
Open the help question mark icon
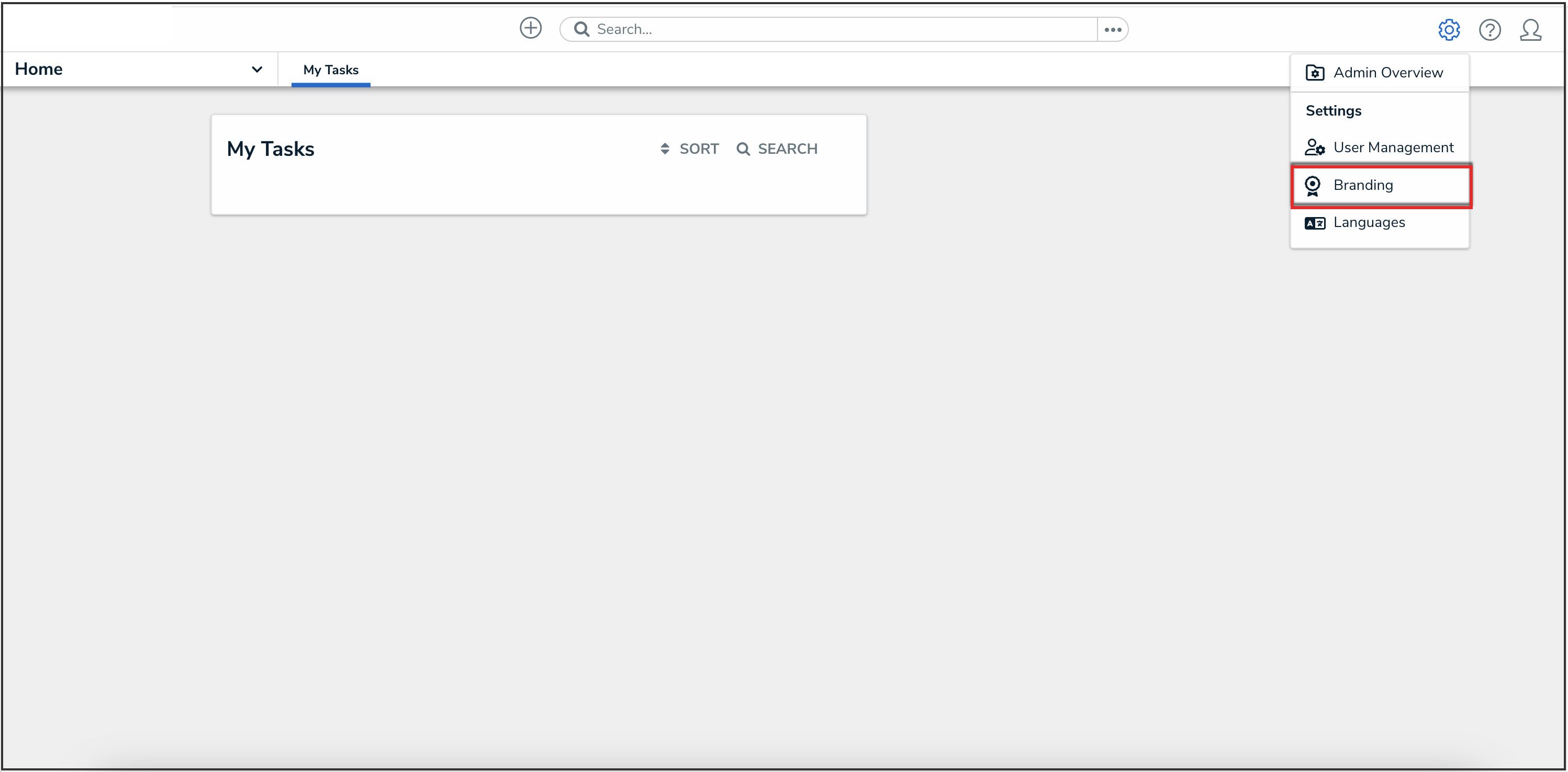[1489, 29]
